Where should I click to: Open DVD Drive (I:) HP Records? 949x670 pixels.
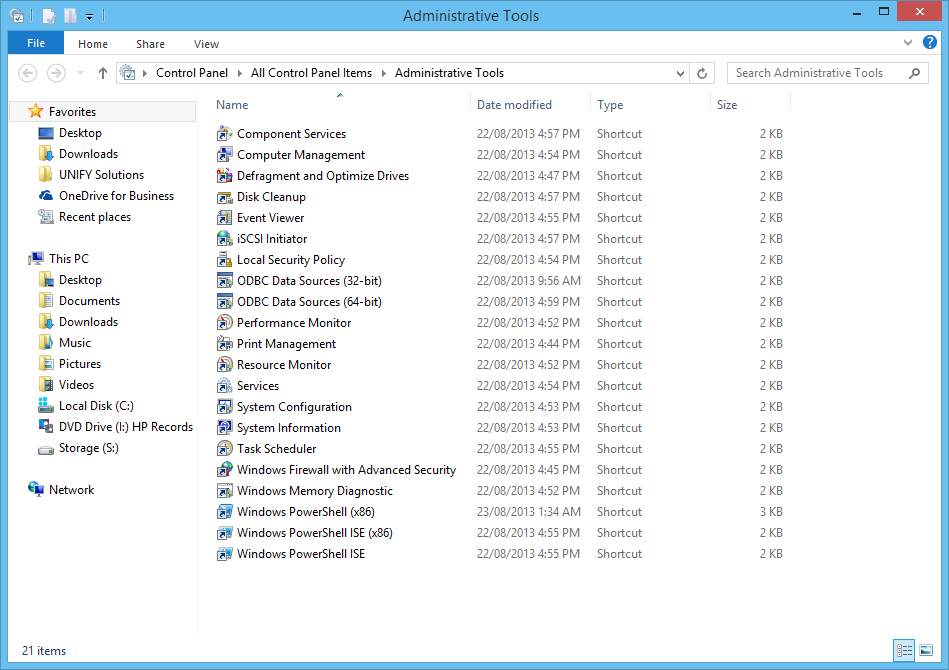tap(125, 427)
